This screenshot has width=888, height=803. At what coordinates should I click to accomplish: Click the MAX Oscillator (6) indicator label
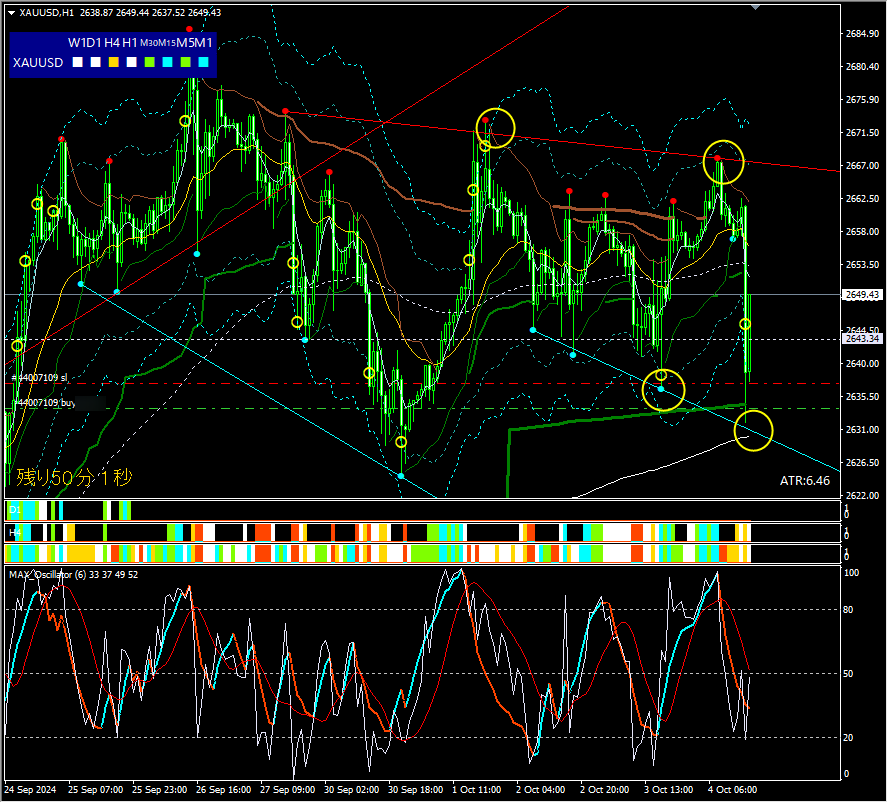[74, 575]
